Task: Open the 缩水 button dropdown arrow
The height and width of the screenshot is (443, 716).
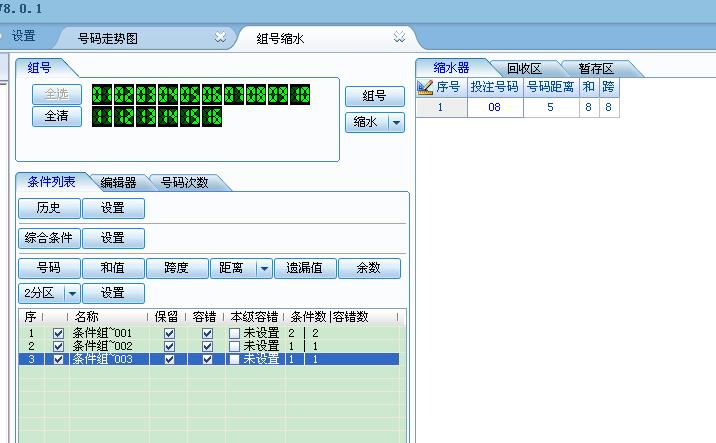Action: (396, 122)
